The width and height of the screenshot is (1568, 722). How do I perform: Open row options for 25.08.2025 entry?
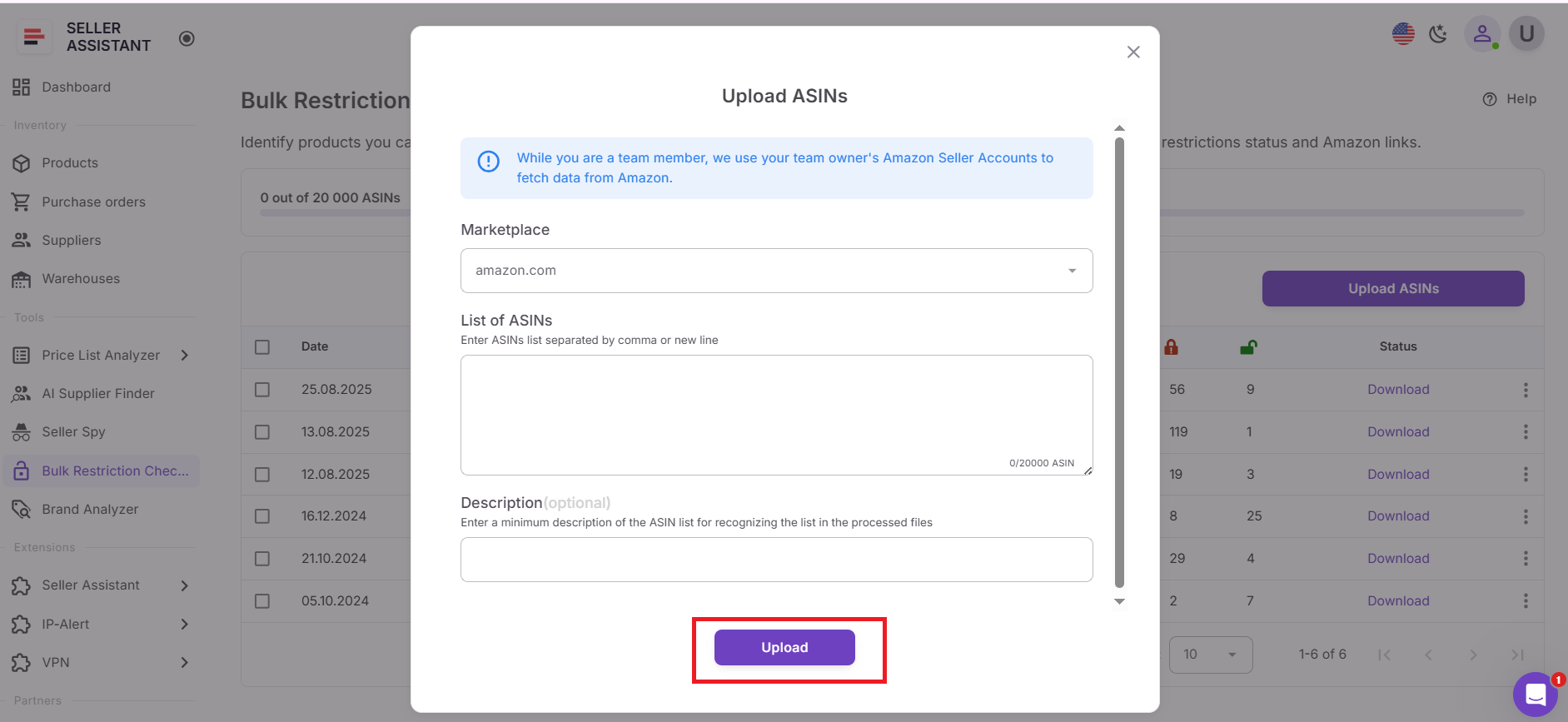pyautogui.click(x=1526, y=390)
